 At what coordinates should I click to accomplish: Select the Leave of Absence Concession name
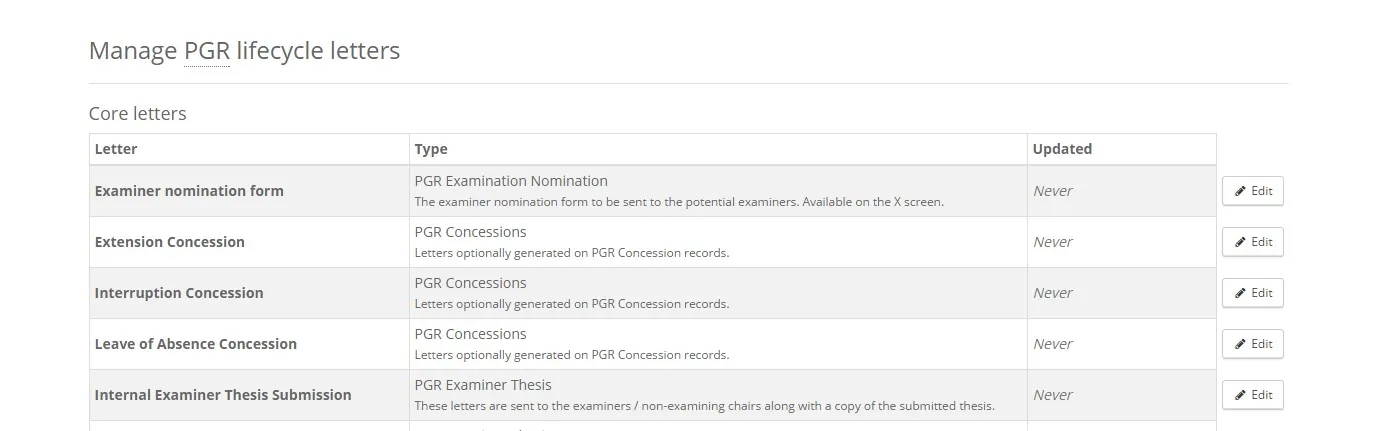pos(196,344)
